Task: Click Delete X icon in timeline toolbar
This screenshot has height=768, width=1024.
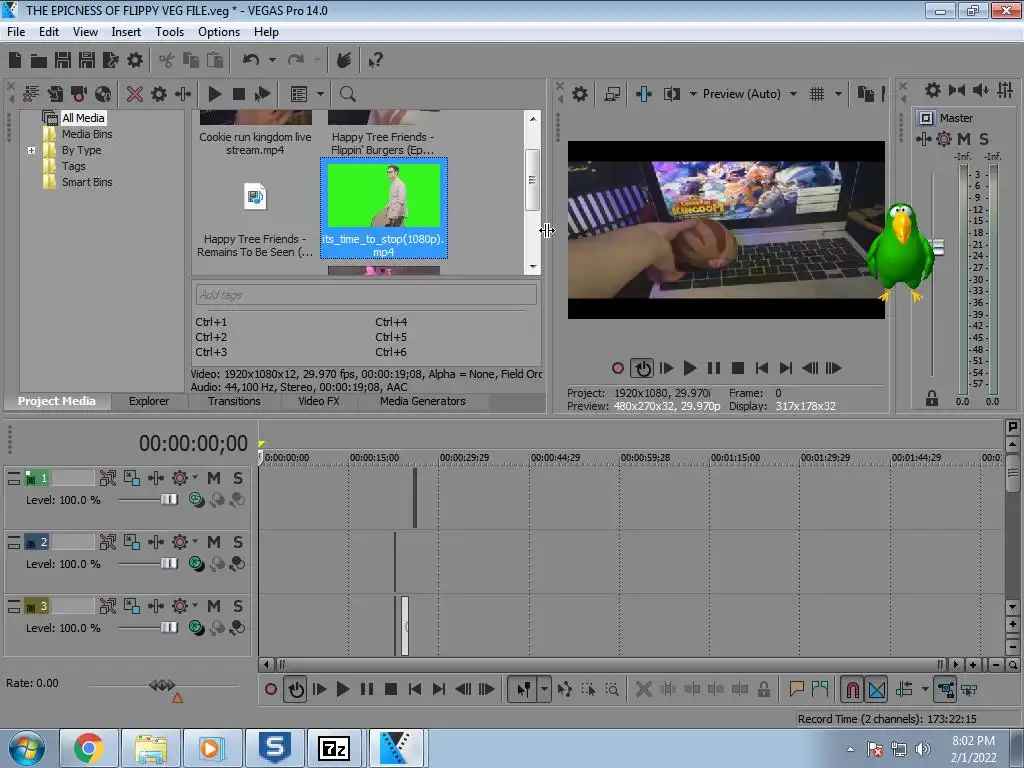Action: 644,689
